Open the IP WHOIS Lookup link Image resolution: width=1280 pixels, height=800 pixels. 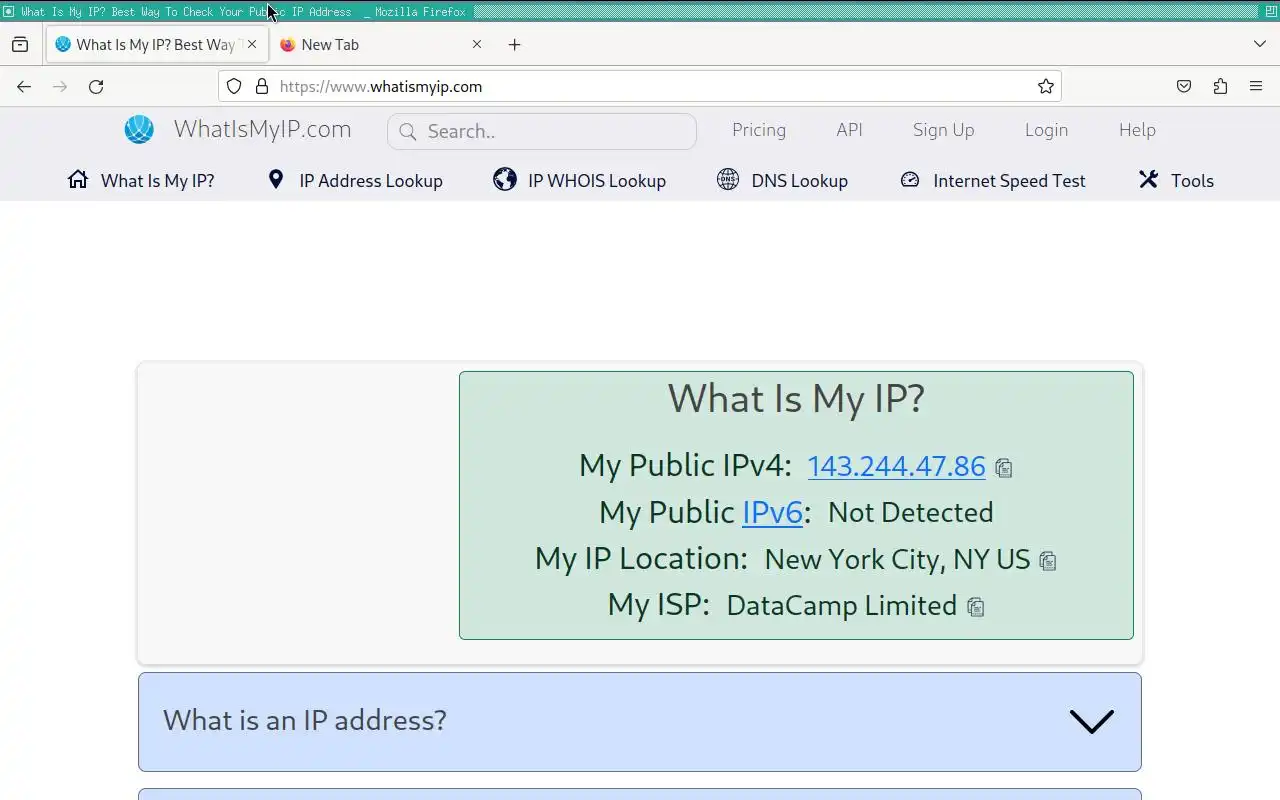[x=597, y=181]
